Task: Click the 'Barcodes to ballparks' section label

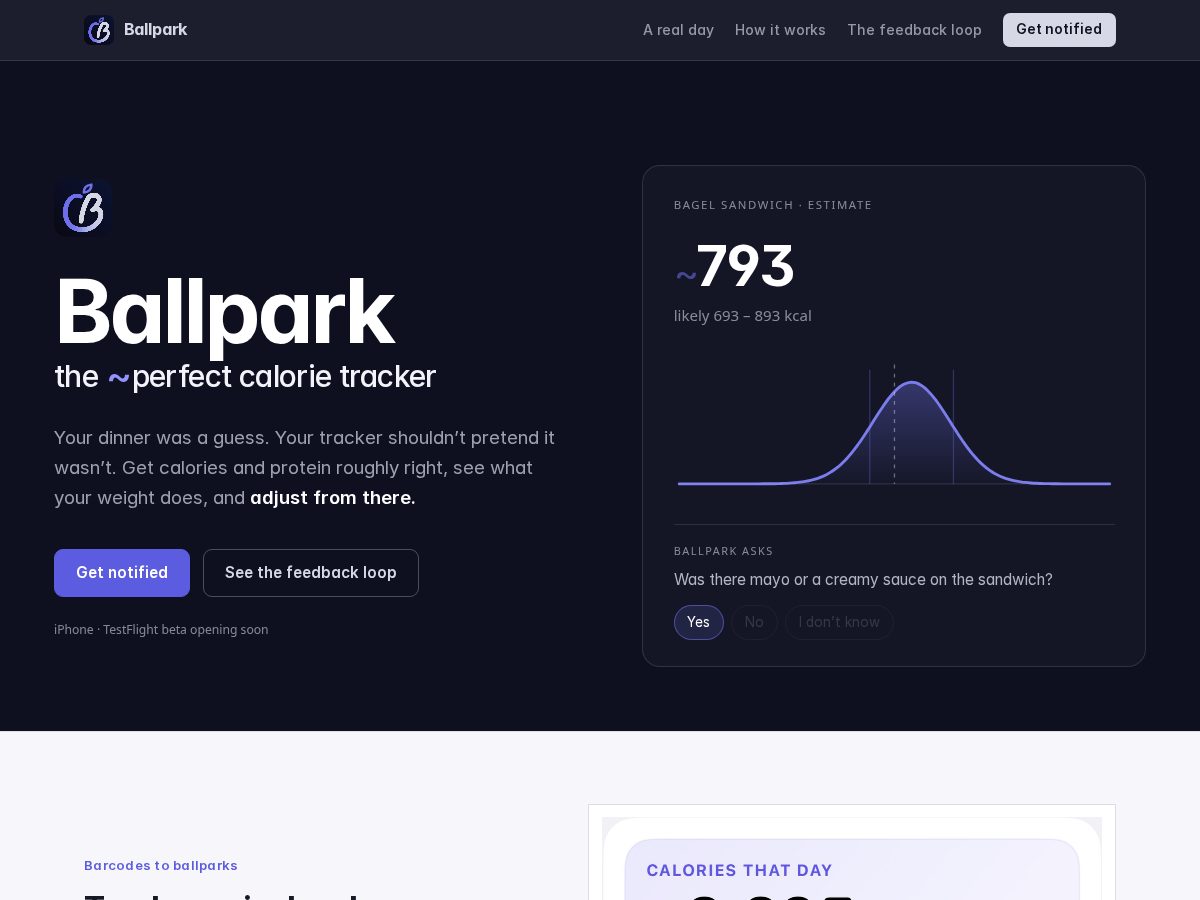Action: 161,866
